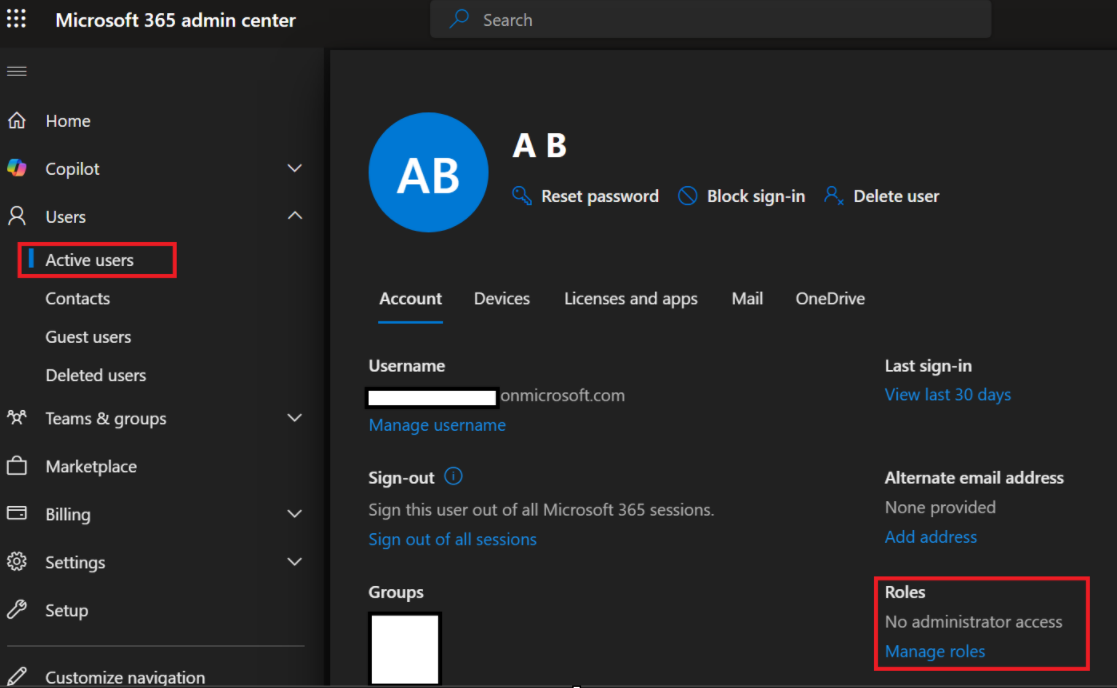This screenshot has height=688, width=1117.
Task: Switch to the Account tab
Action: pos(410,298)
